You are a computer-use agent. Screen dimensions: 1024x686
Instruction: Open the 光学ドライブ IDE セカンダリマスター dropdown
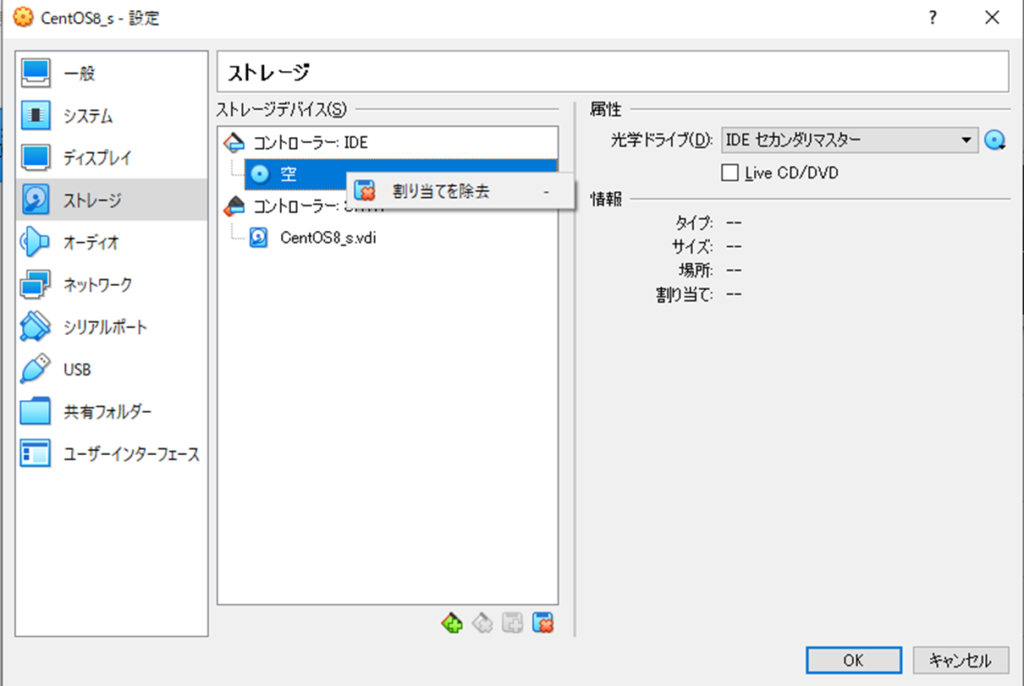[x=849, y=140]
